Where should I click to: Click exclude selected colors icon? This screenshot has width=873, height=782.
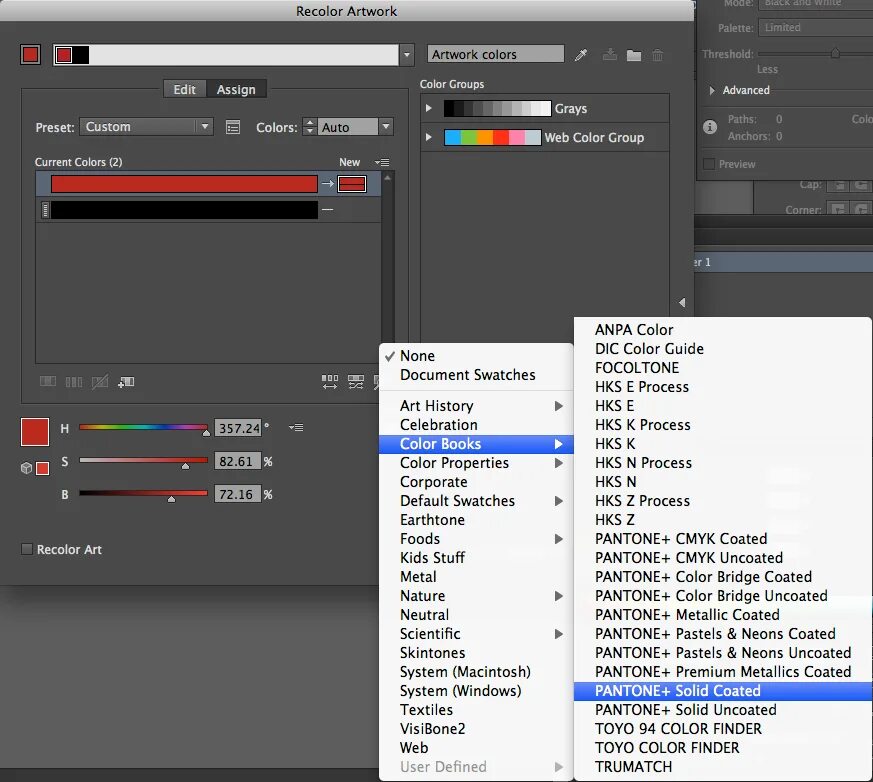click(100, 382)
